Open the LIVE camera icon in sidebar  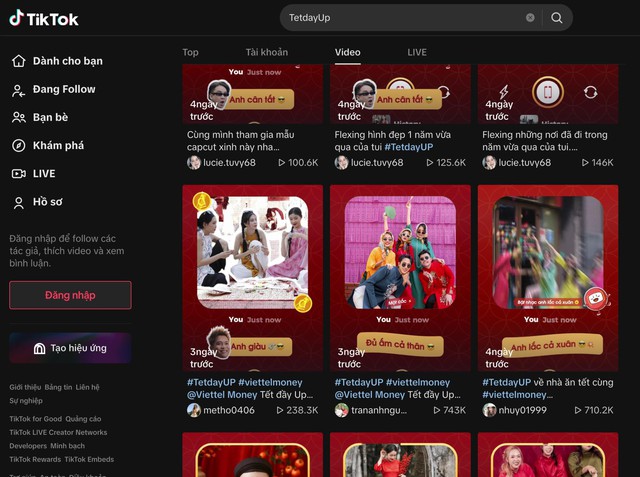pyautogui.click(x=18, y=174)
